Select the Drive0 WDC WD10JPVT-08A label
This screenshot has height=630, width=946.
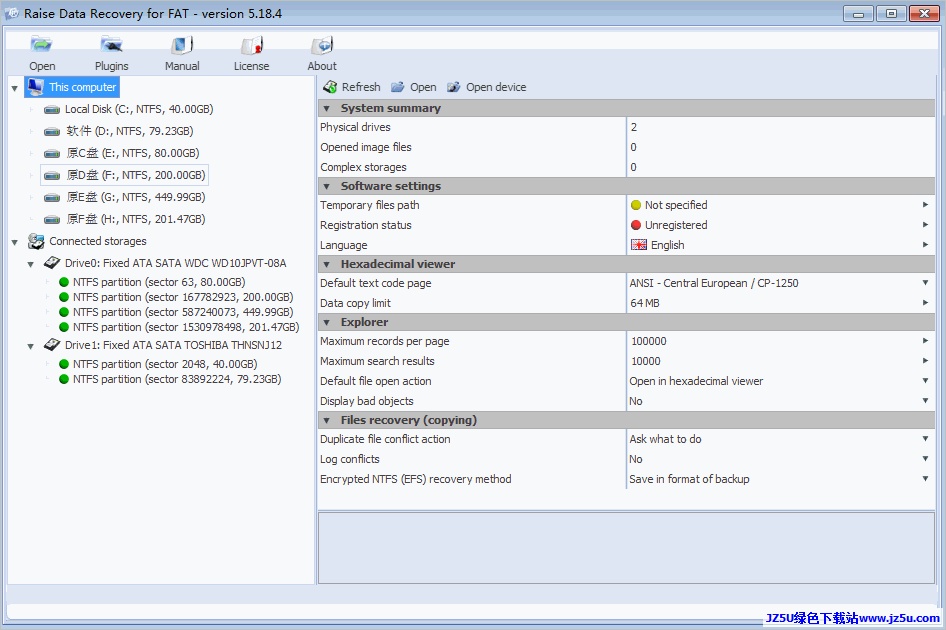(x=176, y=263)
